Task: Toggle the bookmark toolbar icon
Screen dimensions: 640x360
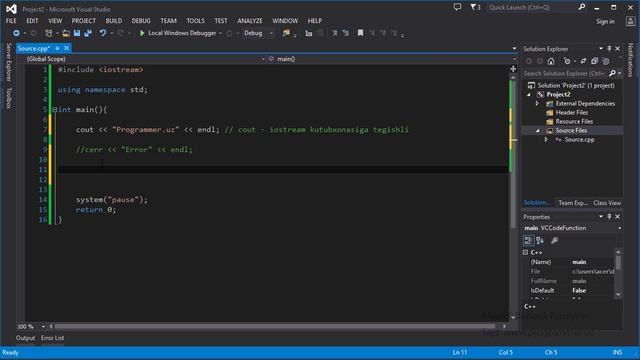Action: [x=360, y=33]
